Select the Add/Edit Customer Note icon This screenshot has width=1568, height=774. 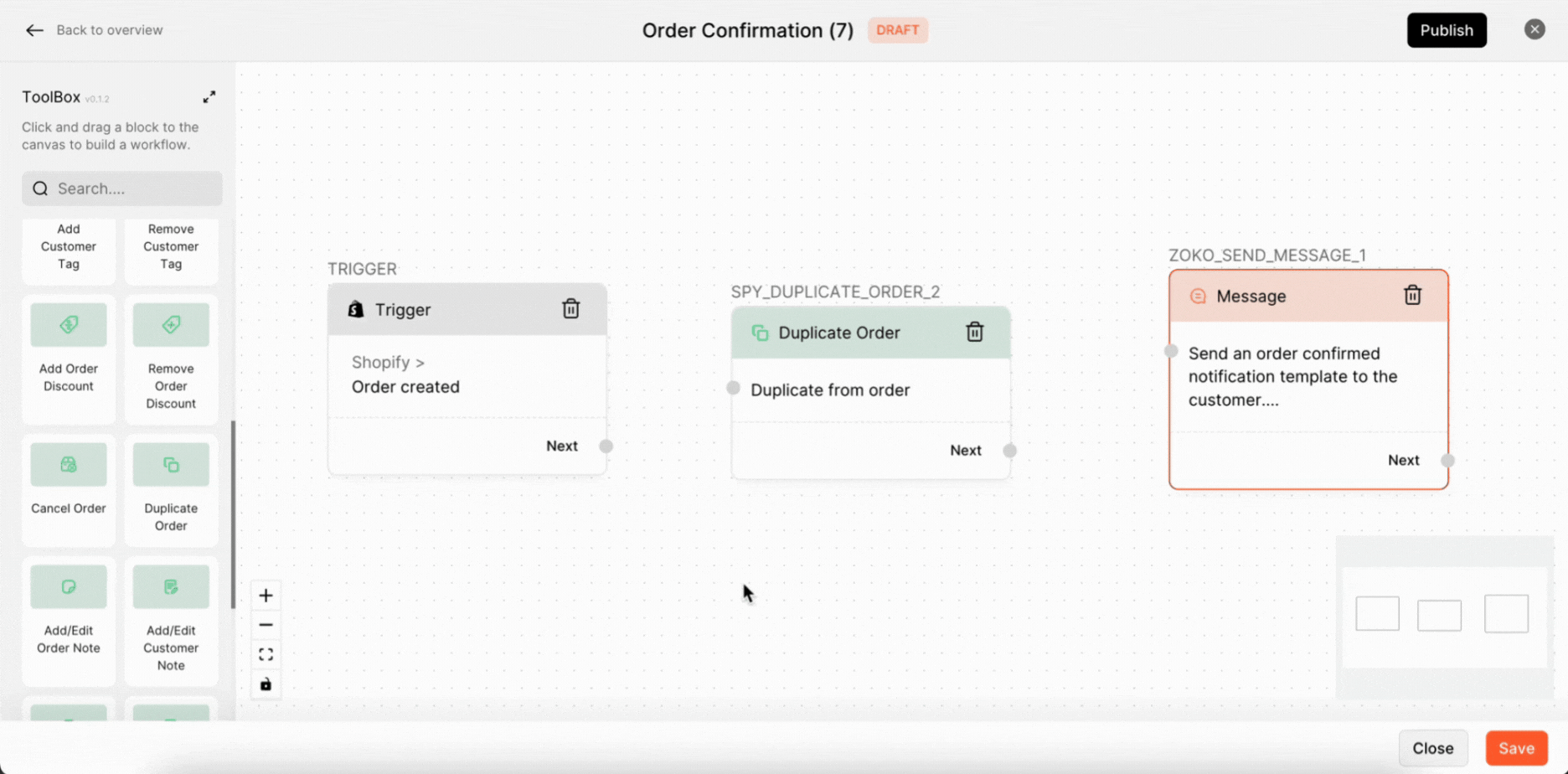pos(171,587)
